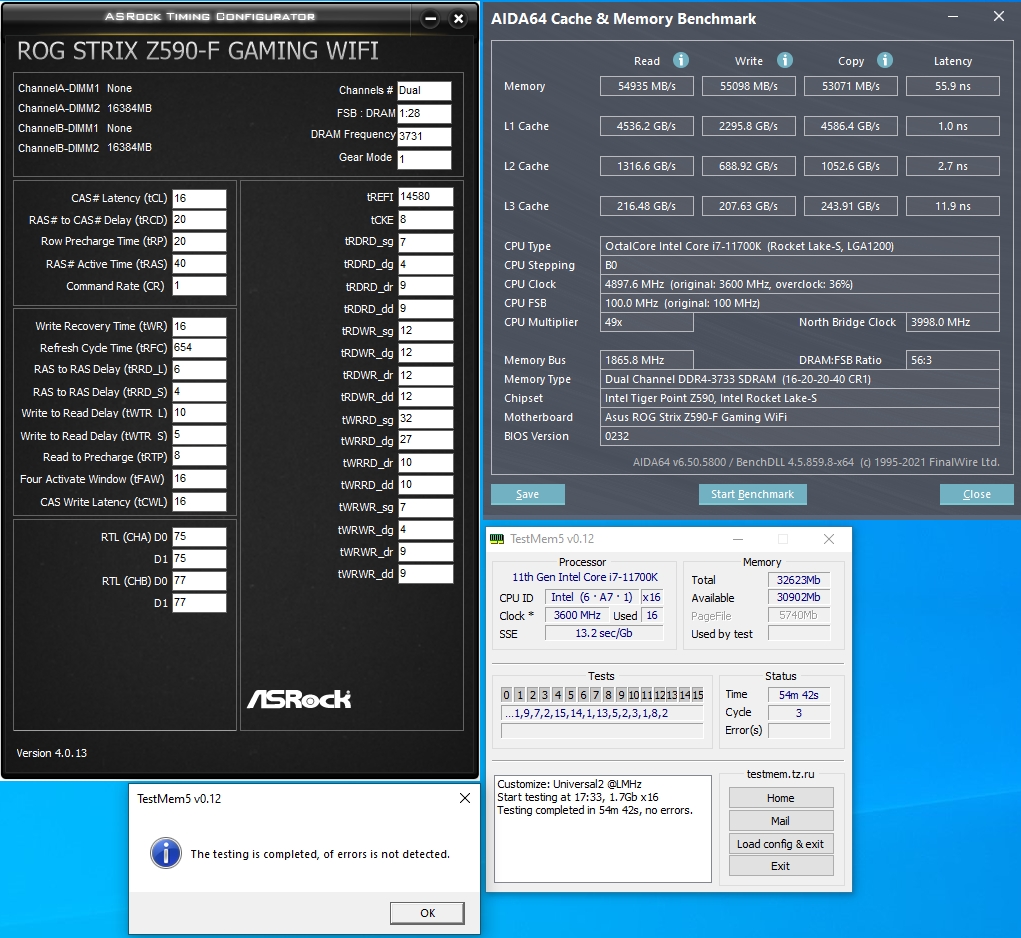Click the tCKE value field
This screenshot has width=1021, height=938.
425,219
